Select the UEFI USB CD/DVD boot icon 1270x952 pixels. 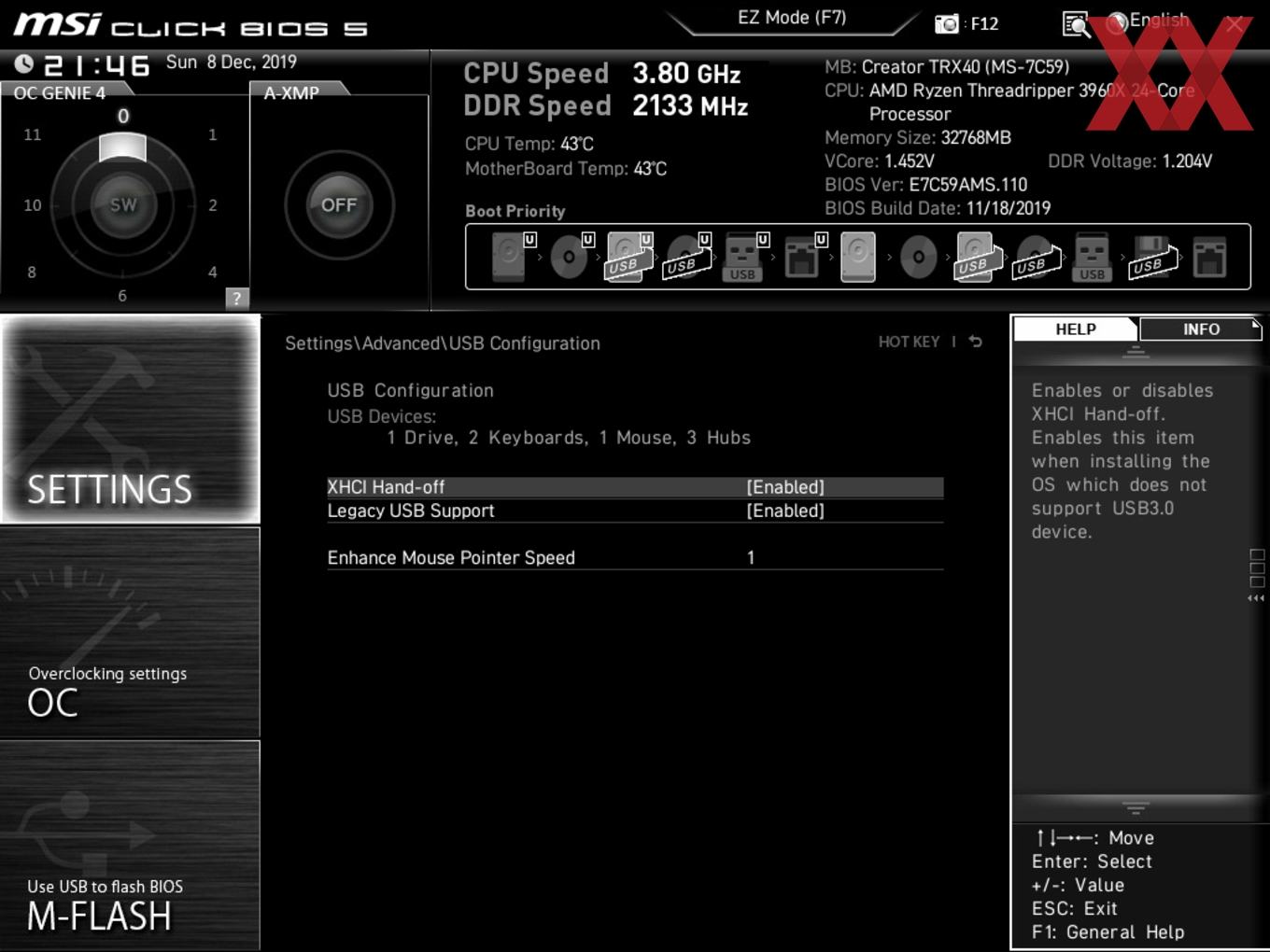tap(687, 256)
